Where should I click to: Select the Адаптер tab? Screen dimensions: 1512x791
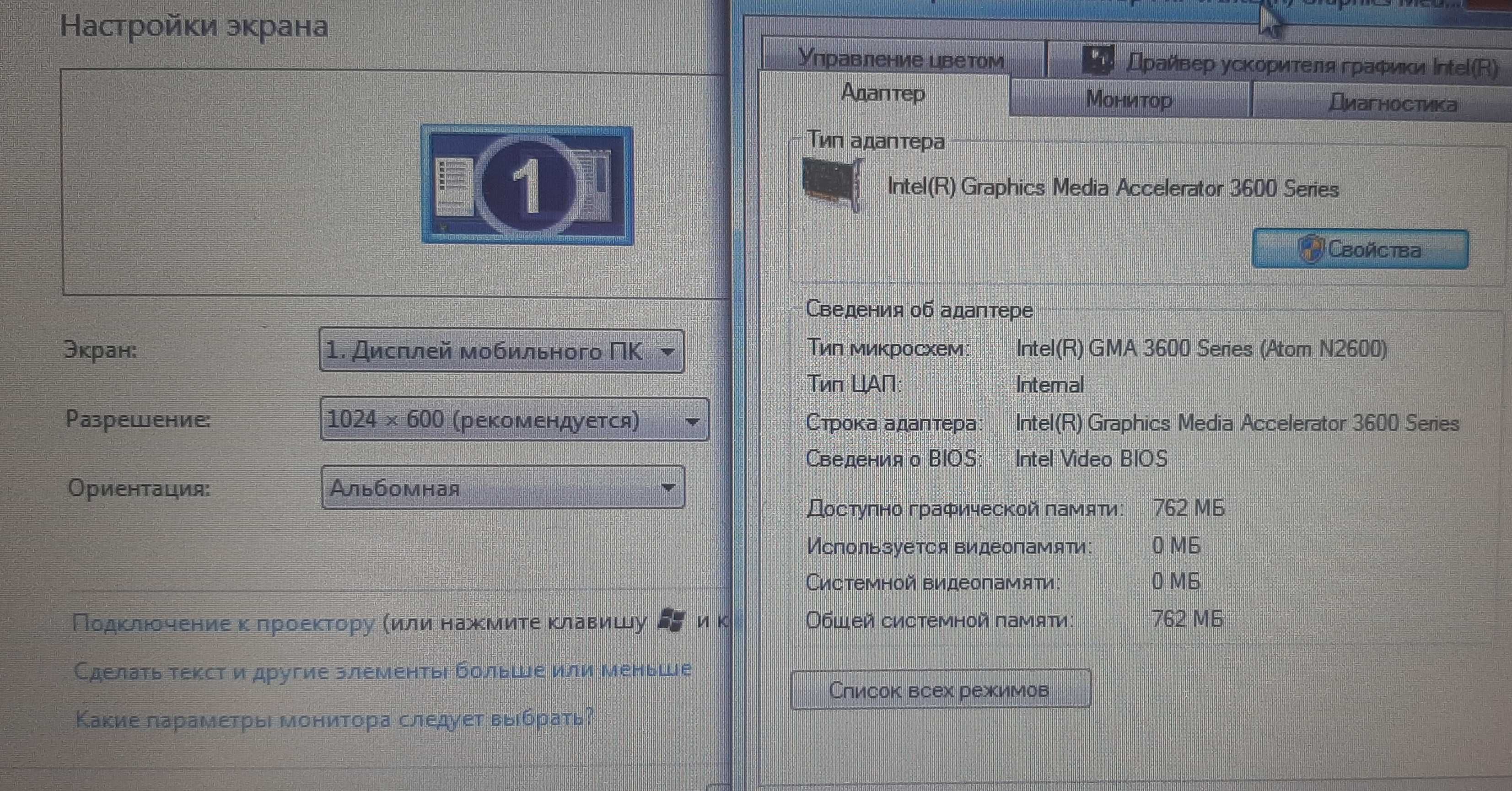883,93
